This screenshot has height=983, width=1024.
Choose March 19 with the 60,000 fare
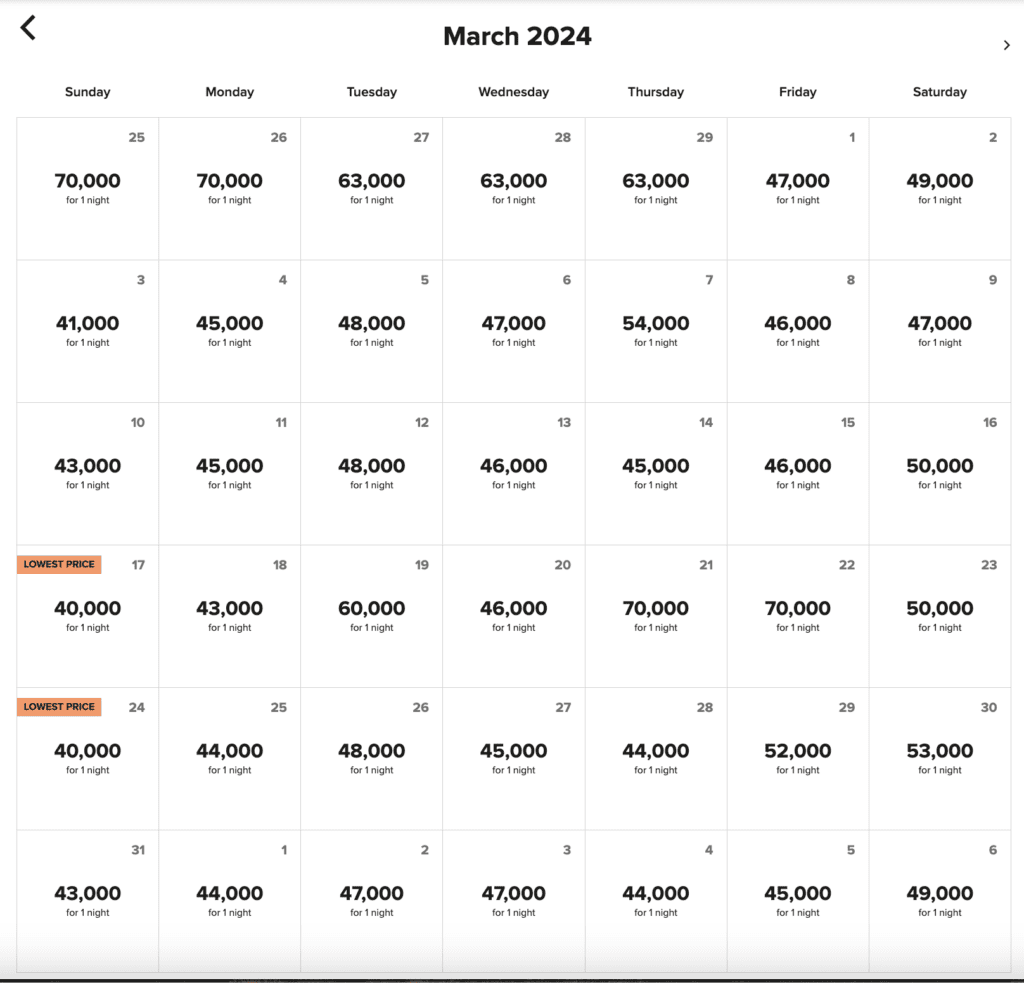(x=371, y=608)
